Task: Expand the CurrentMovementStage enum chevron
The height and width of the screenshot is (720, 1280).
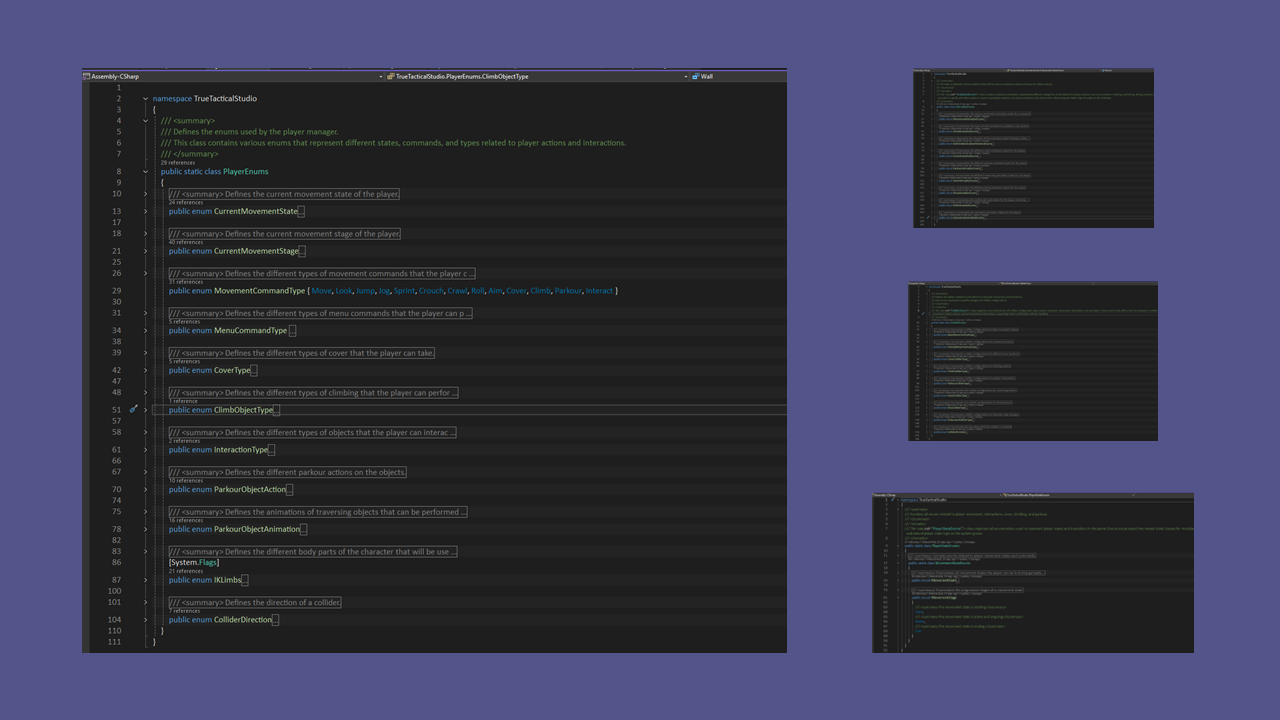Action: (x=145, y=251)
